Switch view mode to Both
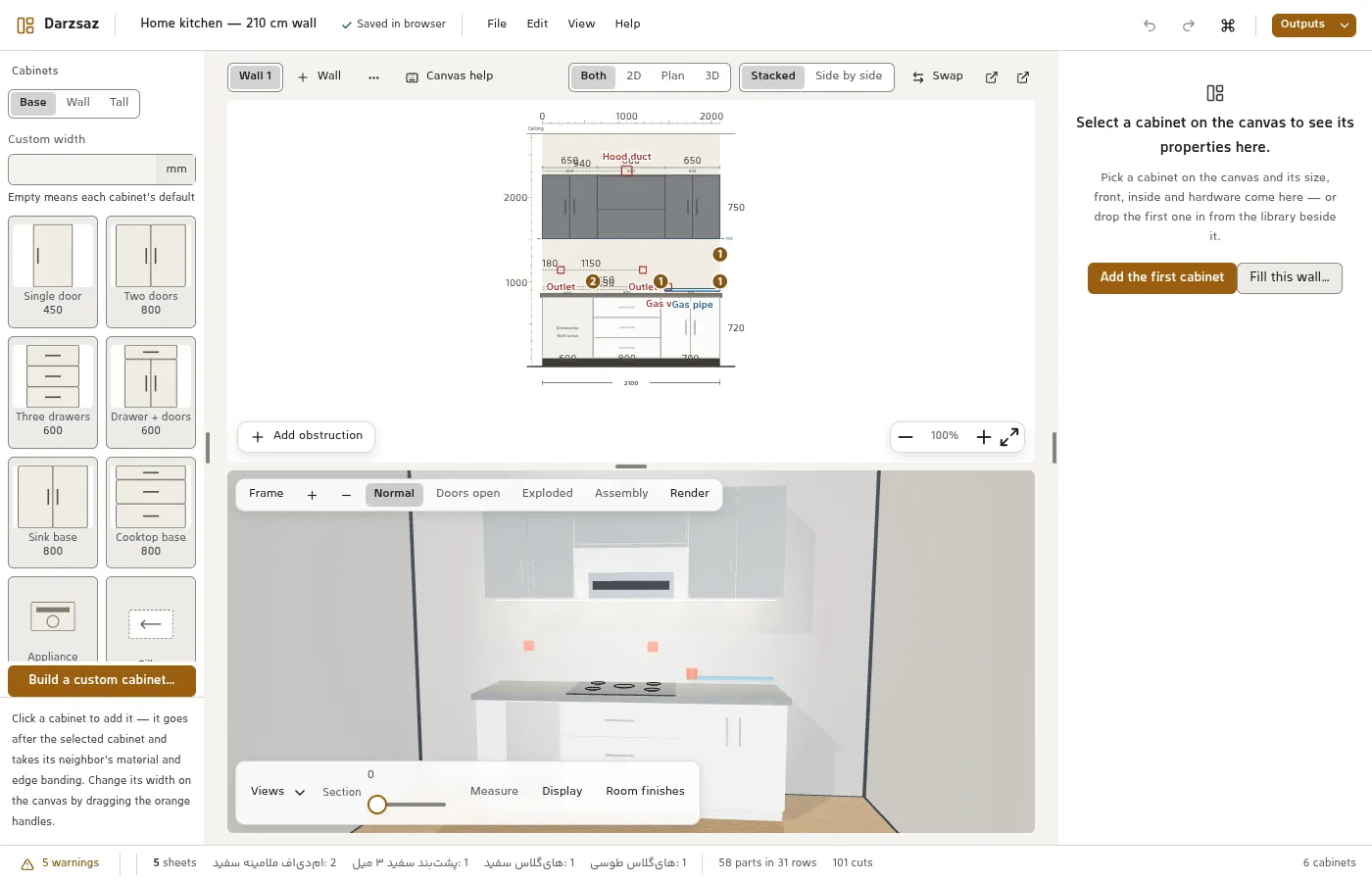Viewport: 1372px width, 882px height. coord(594,76)
